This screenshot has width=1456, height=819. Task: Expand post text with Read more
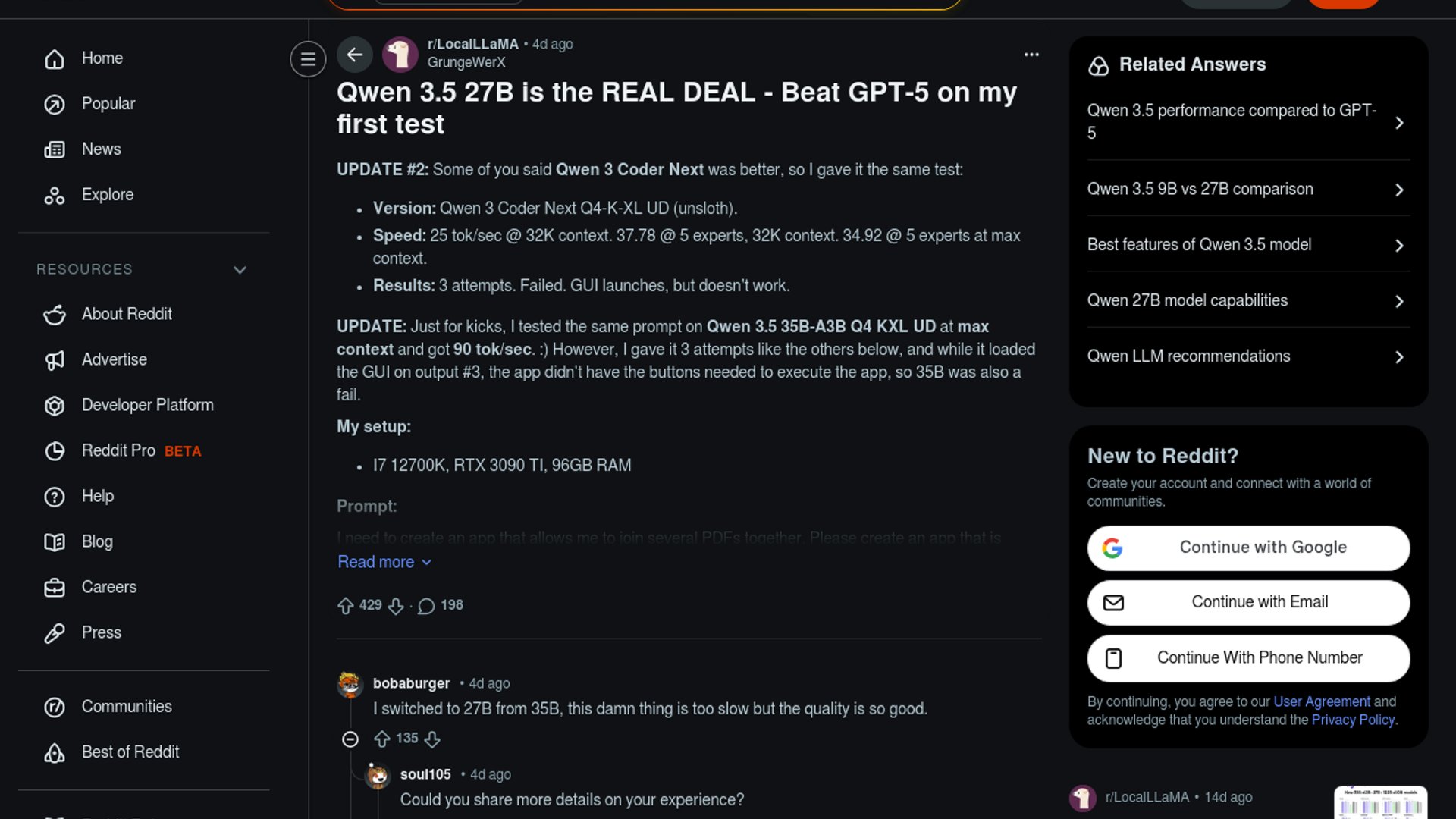click(384, 562)
